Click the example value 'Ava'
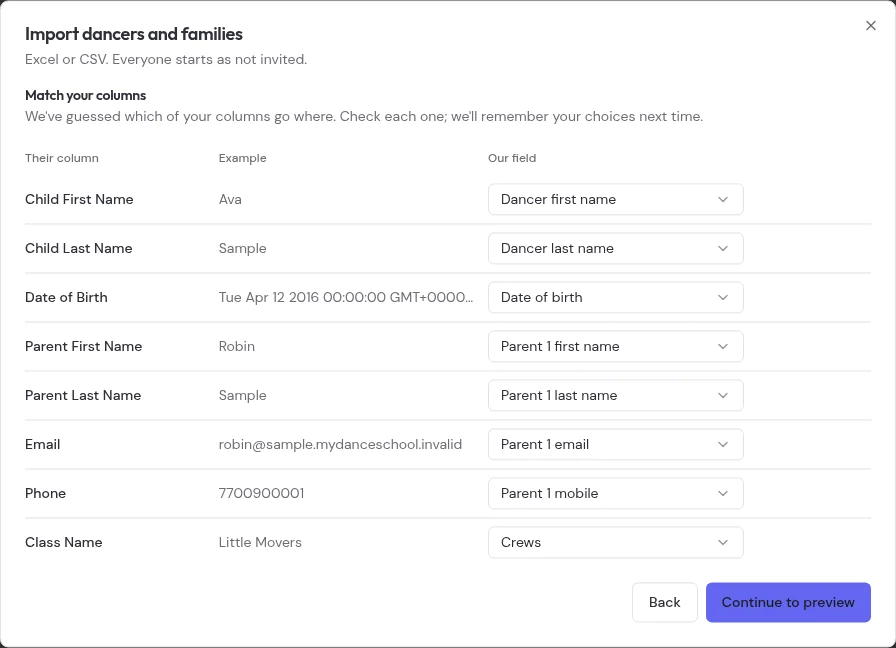The width and height of the screenshot is (896, 648). coord(230,199)
